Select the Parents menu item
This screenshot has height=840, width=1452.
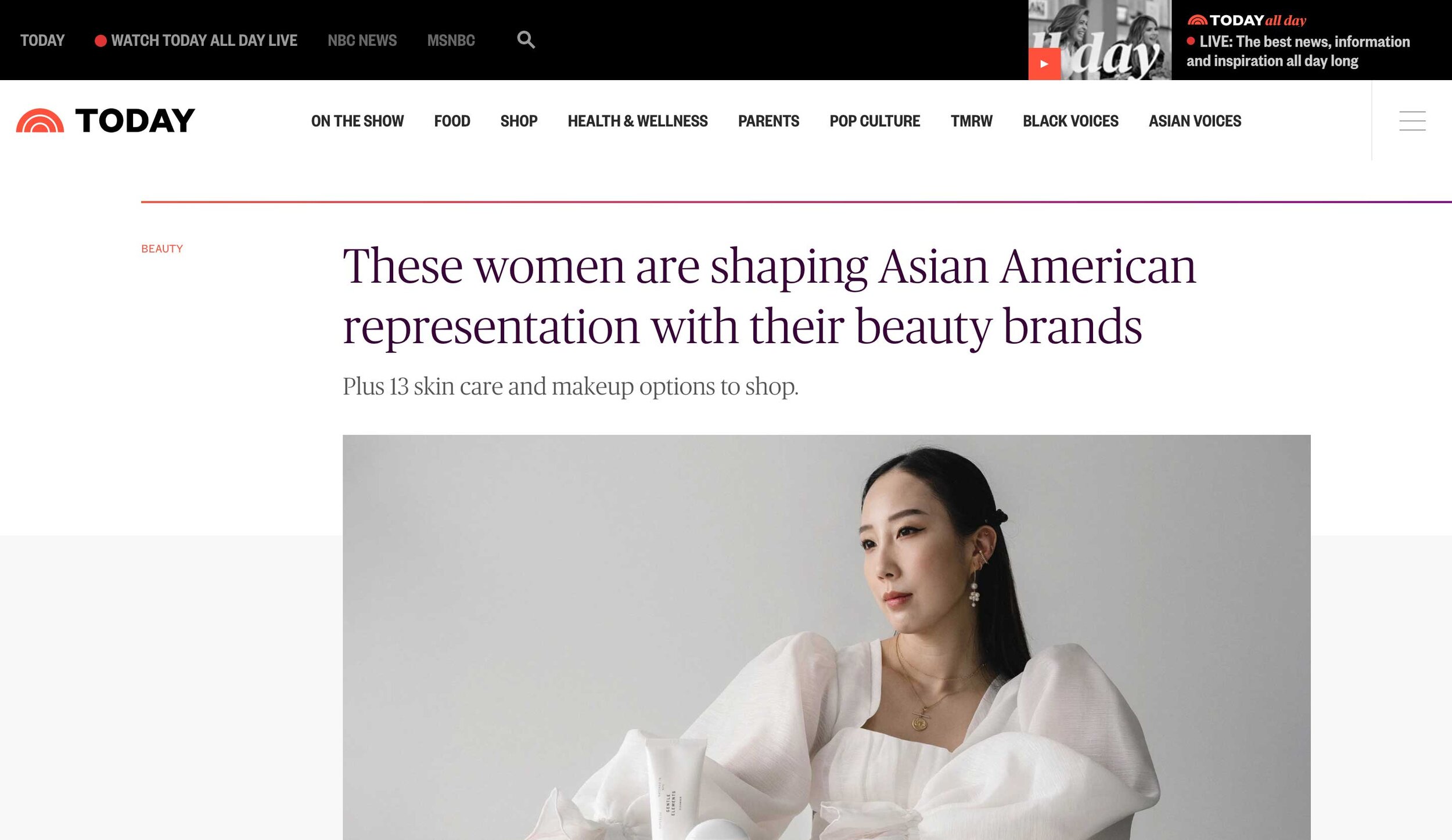tap(768, 121)
